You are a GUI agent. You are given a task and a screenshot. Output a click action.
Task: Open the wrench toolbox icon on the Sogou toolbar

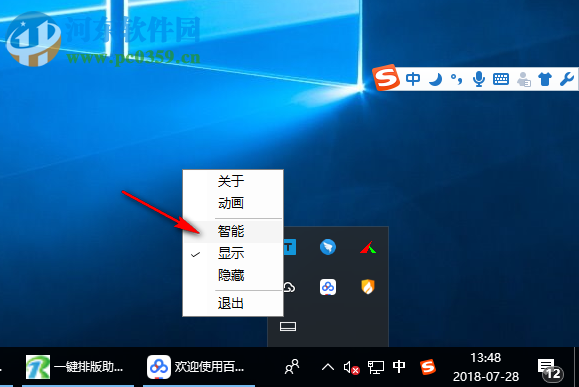[567, 79]
